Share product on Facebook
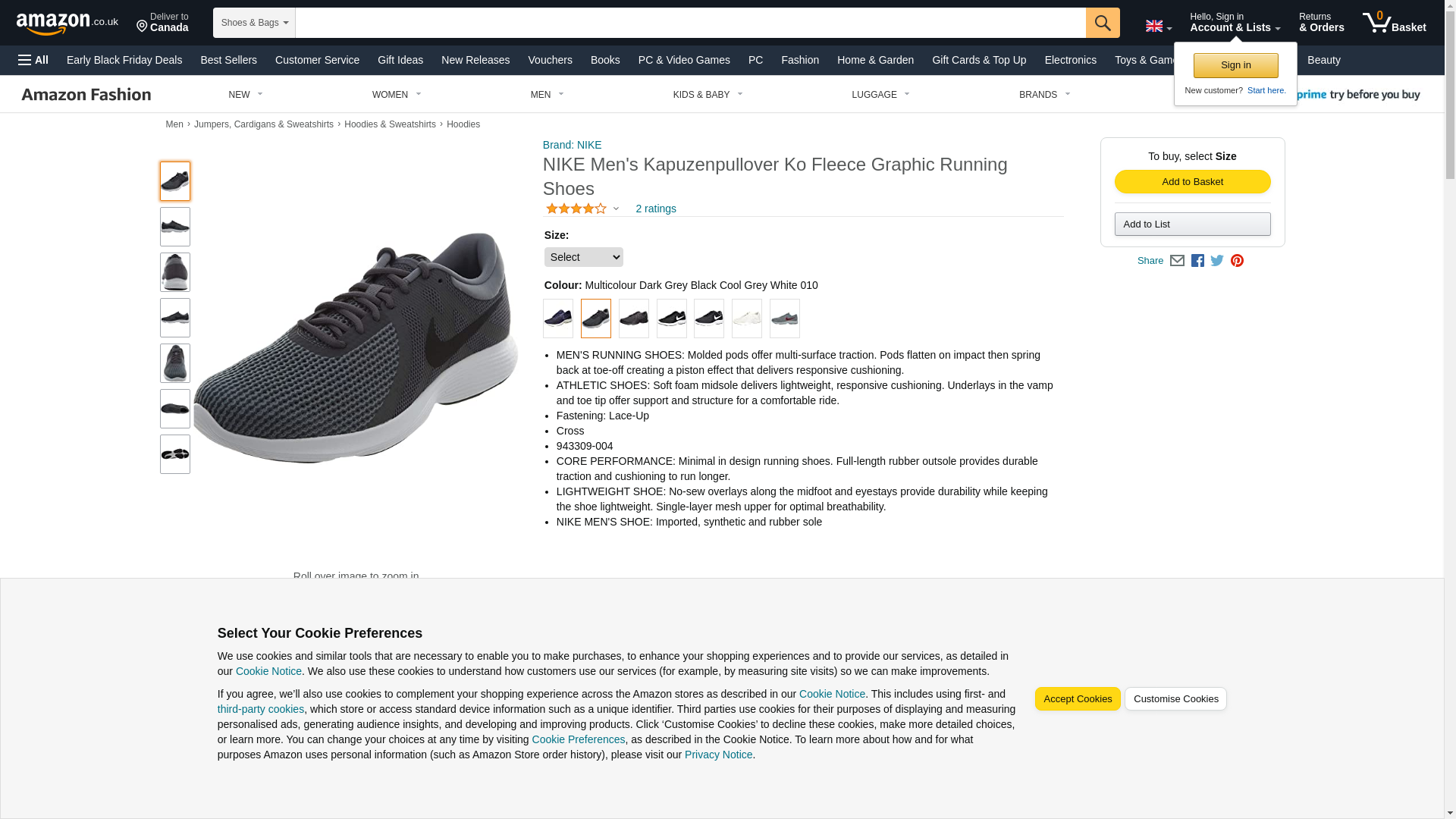Image resolution: width=1456 pixels, height=819 pixels. tap(1197, 261)
